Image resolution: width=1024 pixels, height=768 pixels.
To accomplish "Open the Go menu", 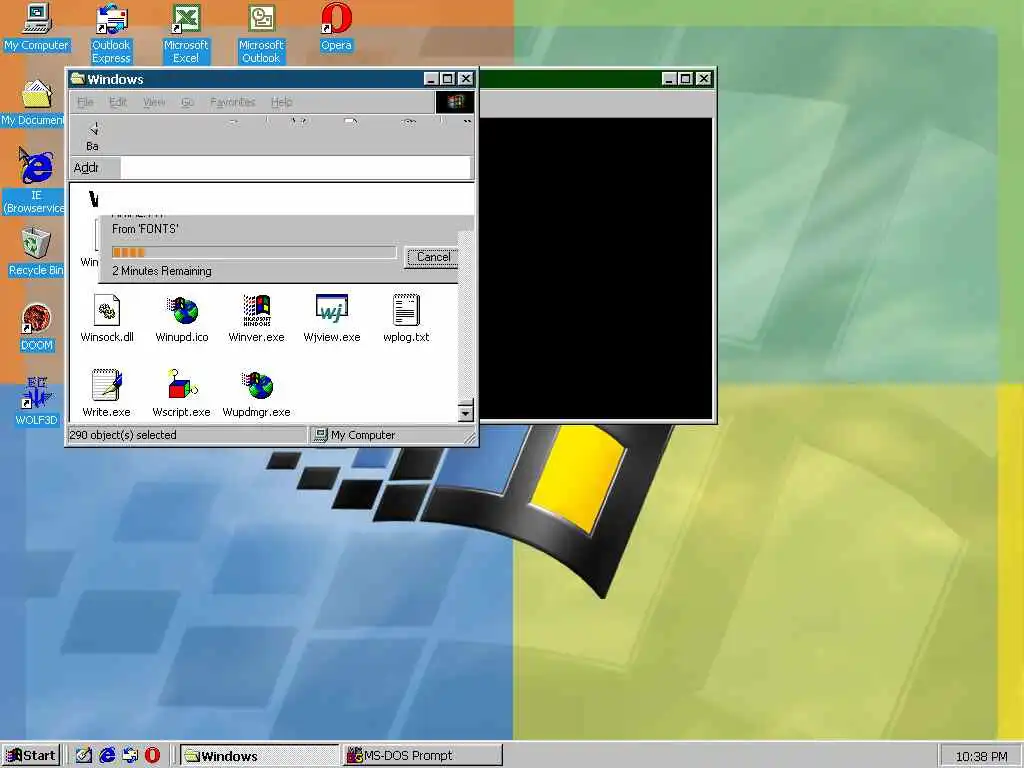I will pos(187,102).
